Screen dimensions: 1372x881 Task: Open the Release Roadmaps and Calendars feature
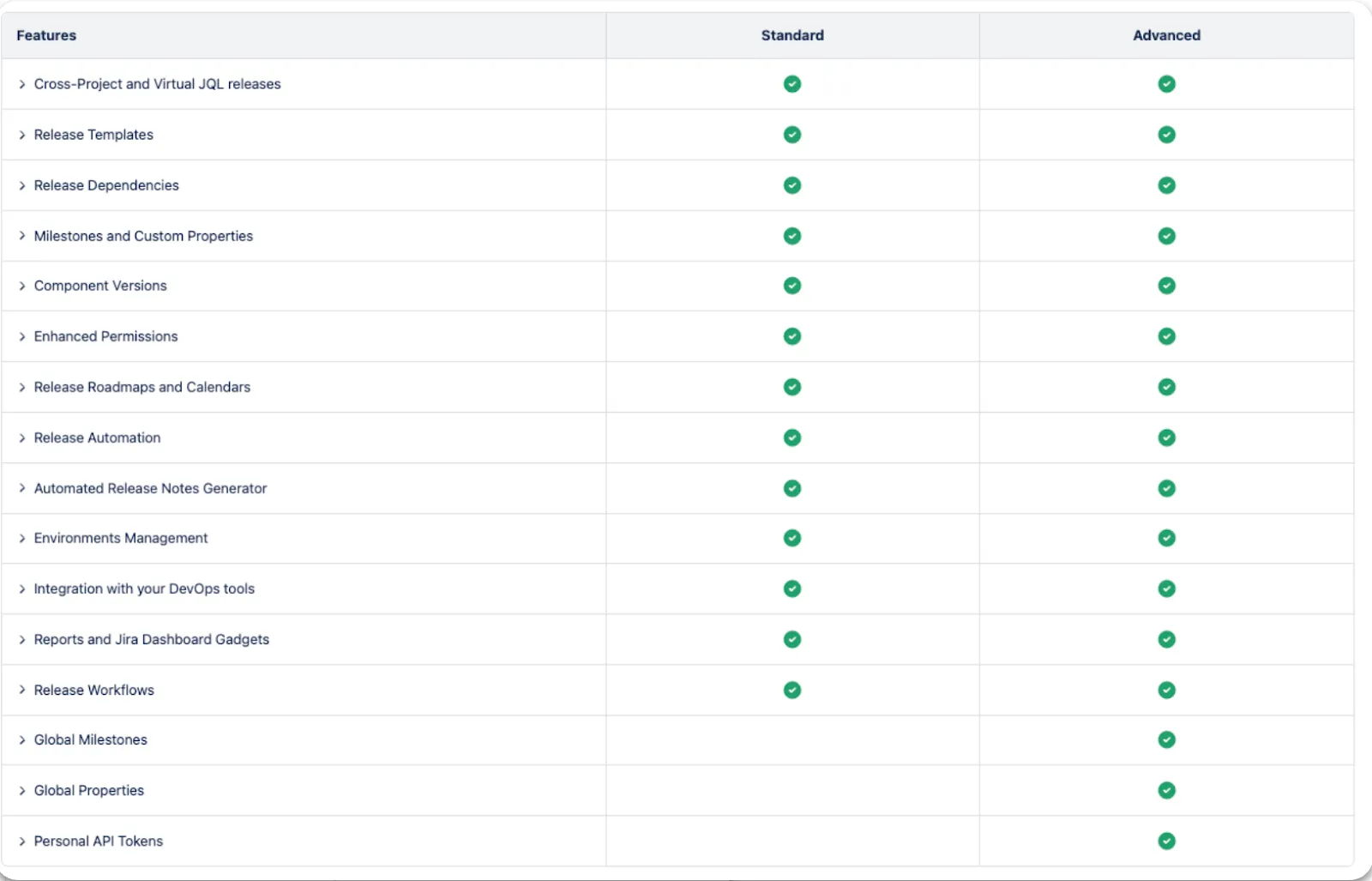(141, 387)
